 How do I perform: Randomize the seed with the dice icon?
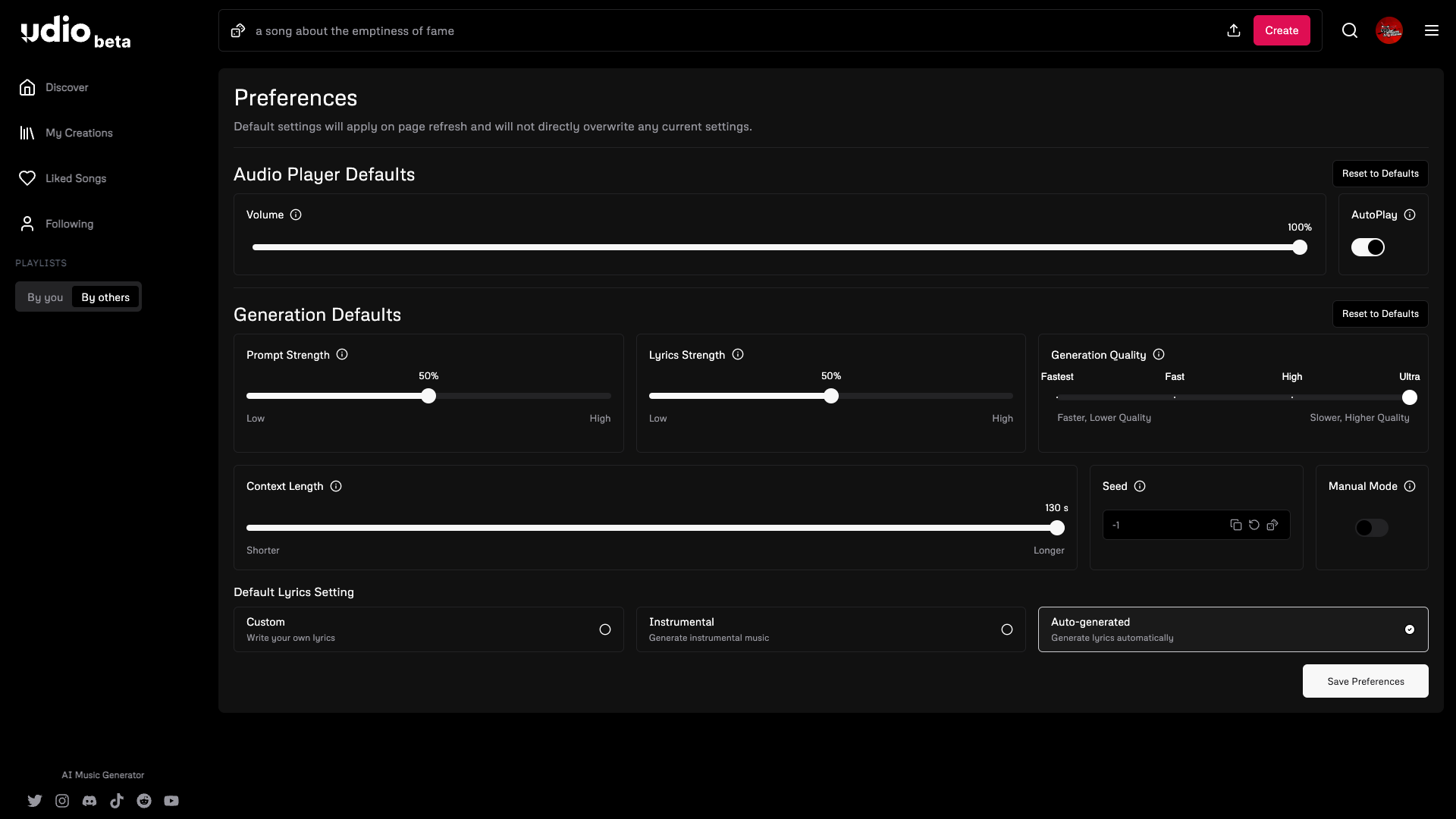tap(1272, 525)
